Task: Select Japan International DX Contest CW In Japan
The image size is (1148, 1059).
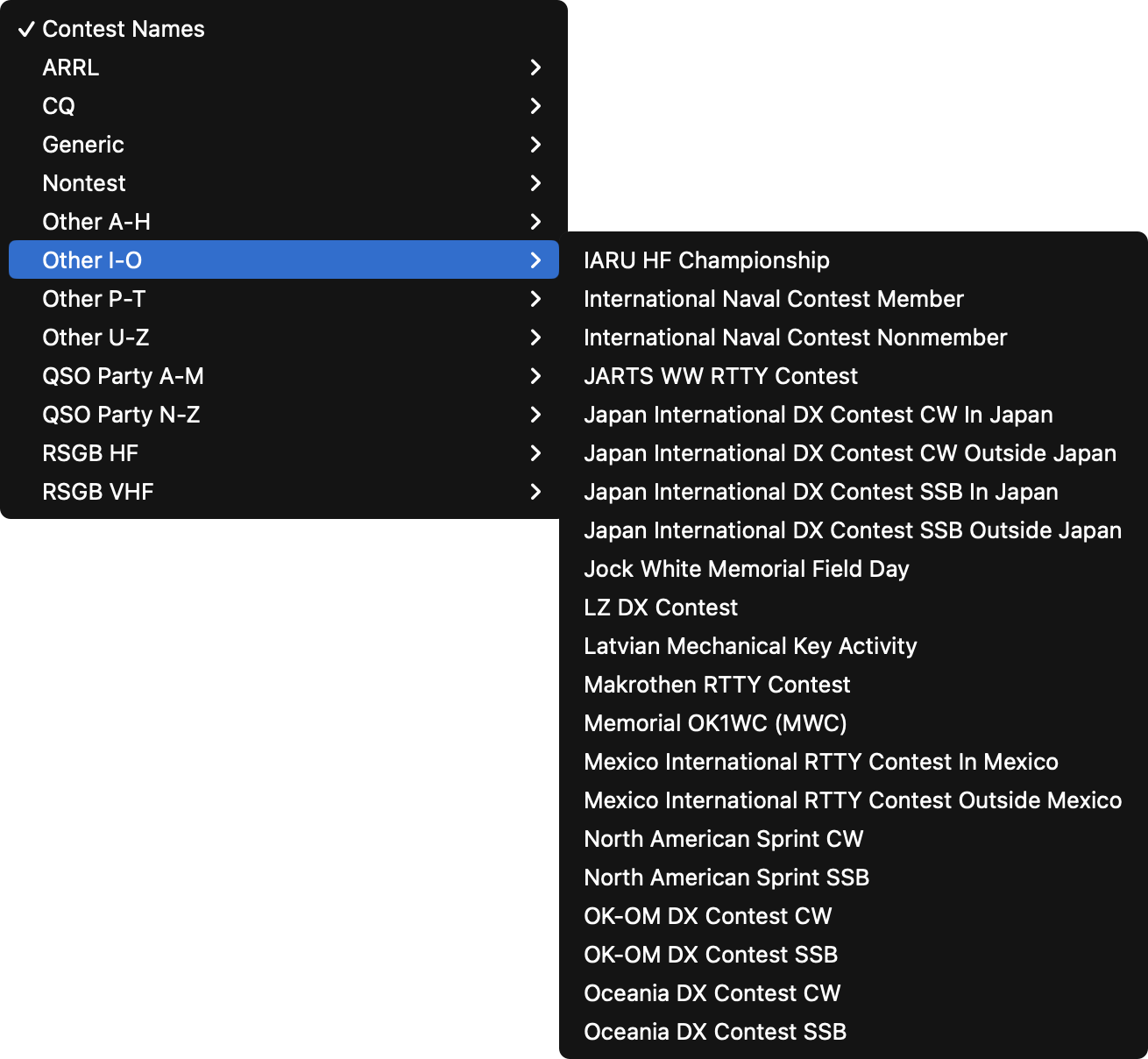Action: [x=854, y=415]
